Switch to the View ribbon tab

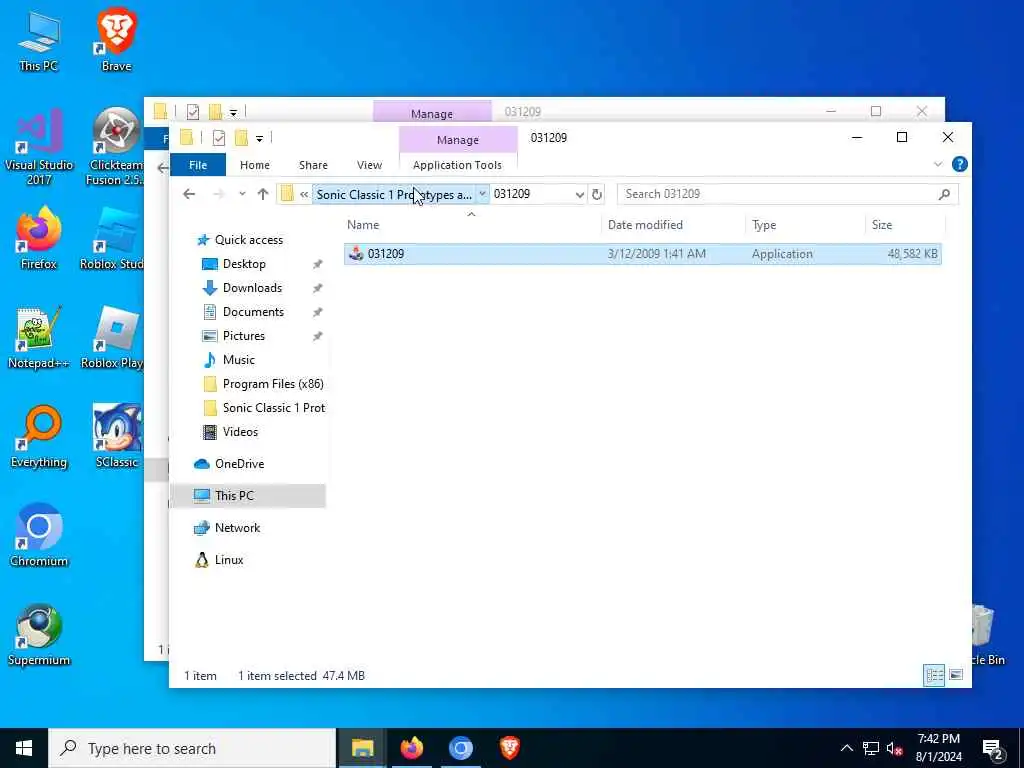click(x=370, y=165)
